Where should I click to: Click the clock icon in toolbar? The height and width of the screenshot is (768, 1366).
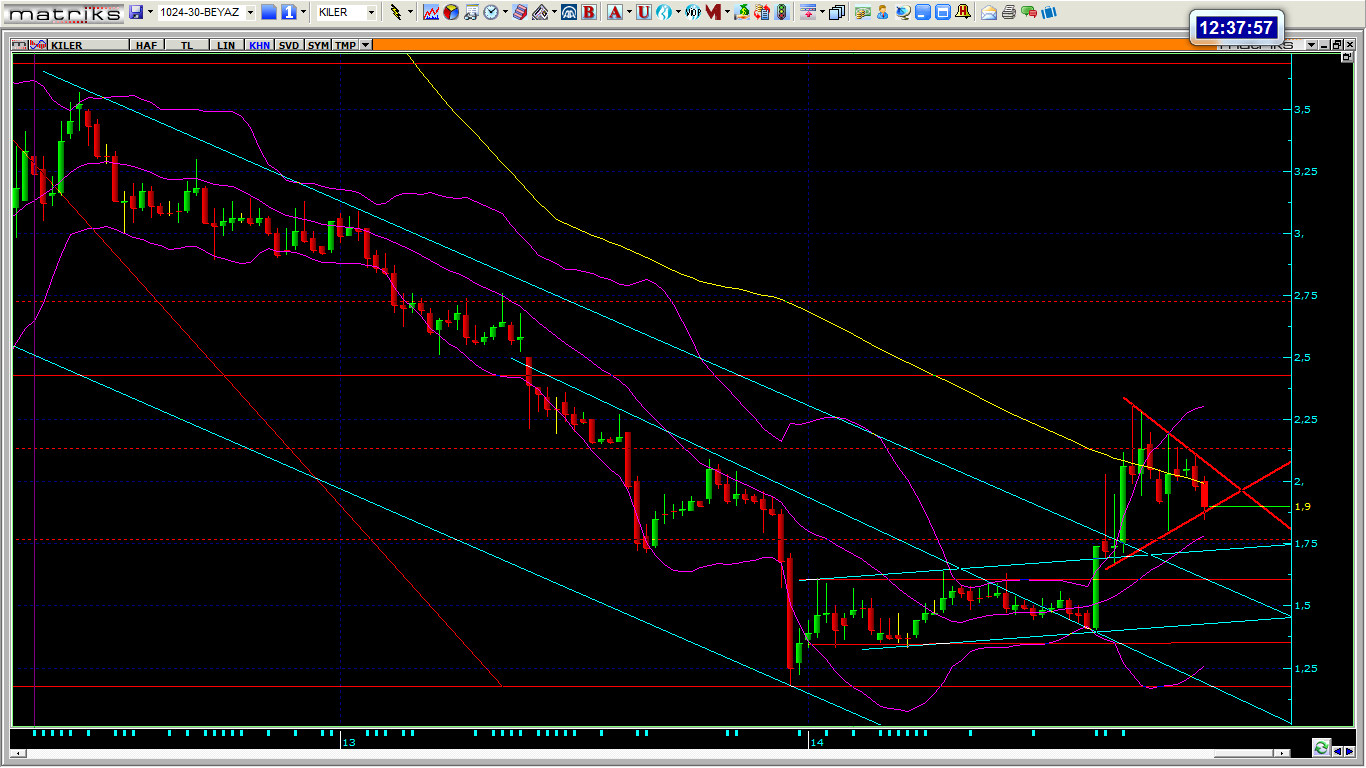point(491,12)
